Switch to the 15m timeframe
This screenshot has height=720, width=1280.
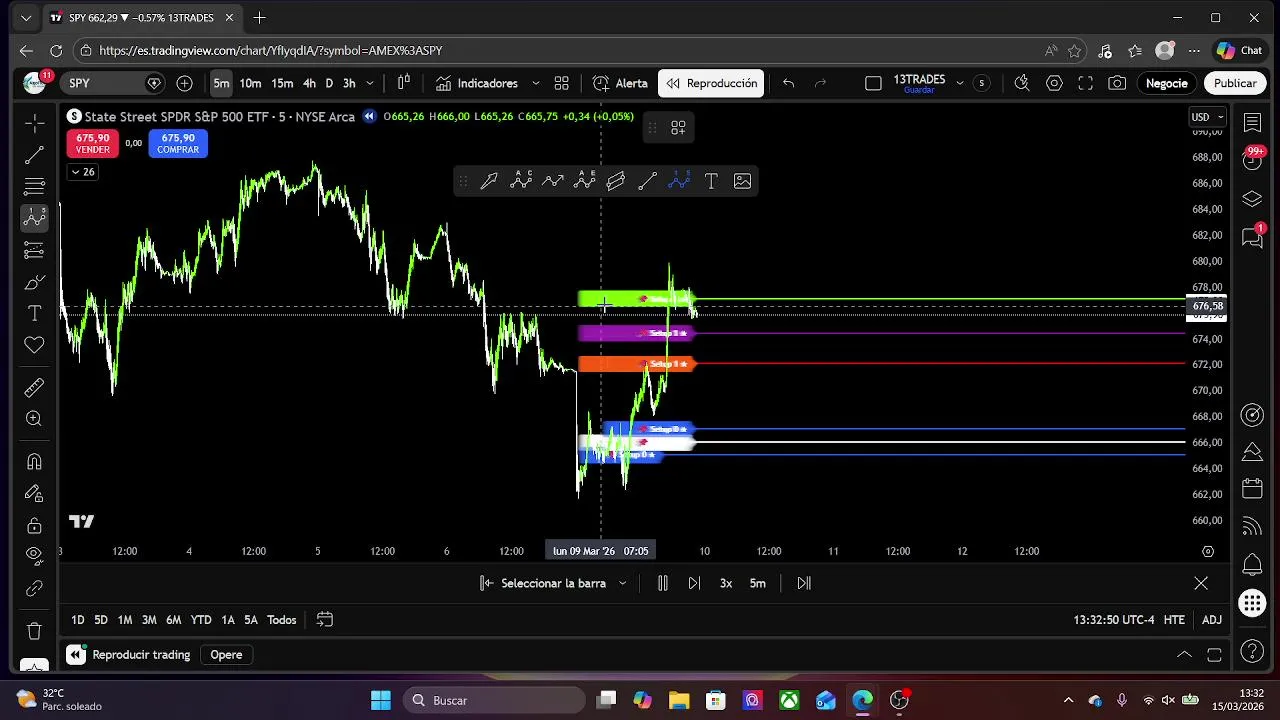(282, 83)
